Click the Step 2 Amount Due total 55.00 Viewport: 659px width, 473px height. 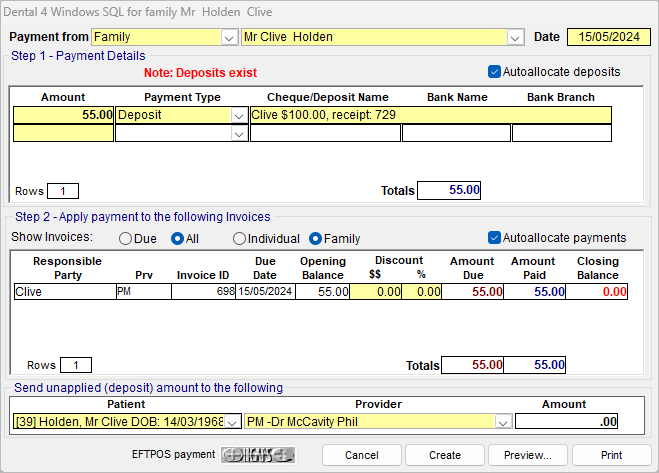point(472,365)
